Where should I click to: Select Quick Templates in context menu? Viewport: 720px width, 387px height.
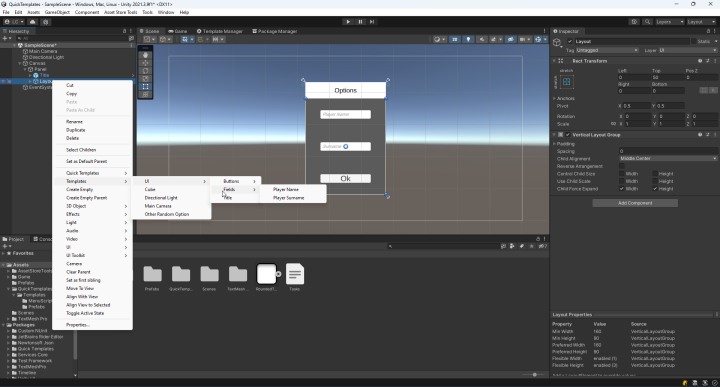click(93, 173)
